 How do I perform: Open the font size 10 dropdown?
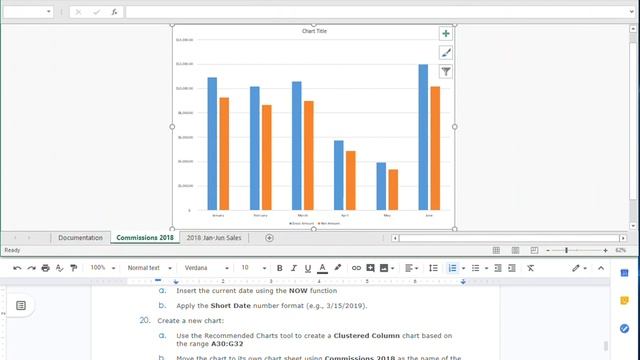[253, 268]
